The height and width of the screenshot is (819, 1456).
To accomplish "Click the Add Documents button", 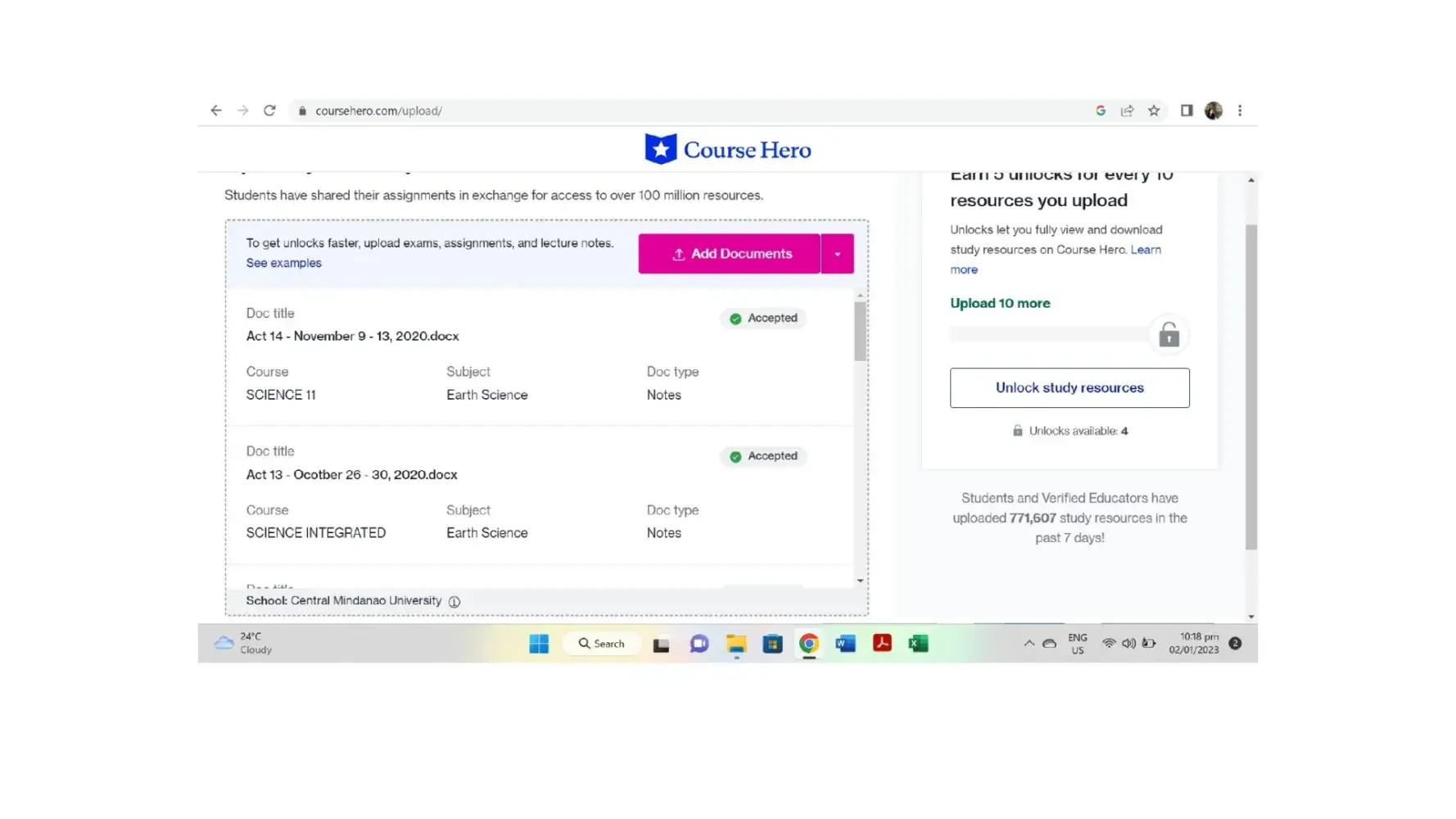I will pyautogui.click(x=730, y=254).
